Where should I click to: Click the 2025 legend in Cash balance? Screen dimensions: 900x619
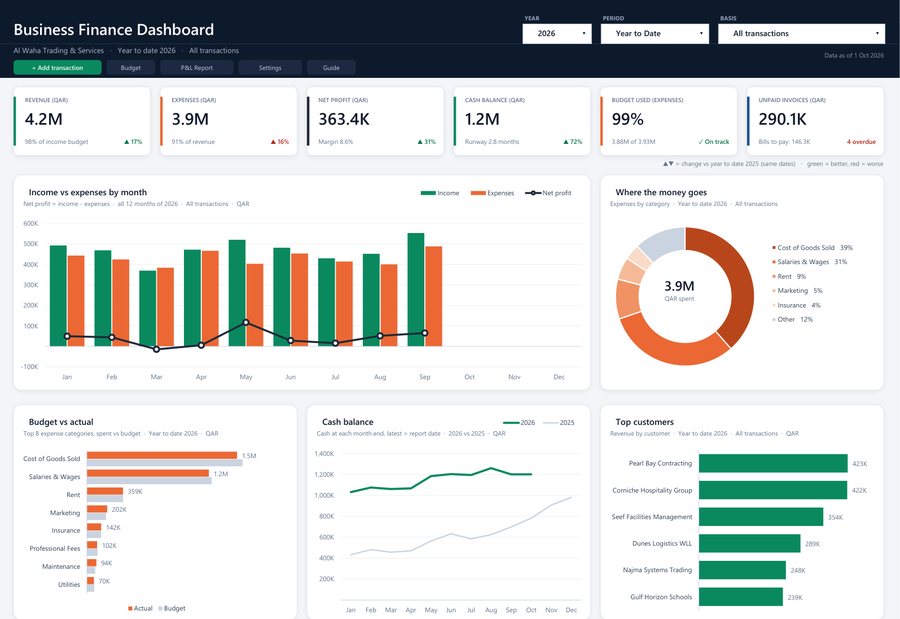[x=558, y=423]
